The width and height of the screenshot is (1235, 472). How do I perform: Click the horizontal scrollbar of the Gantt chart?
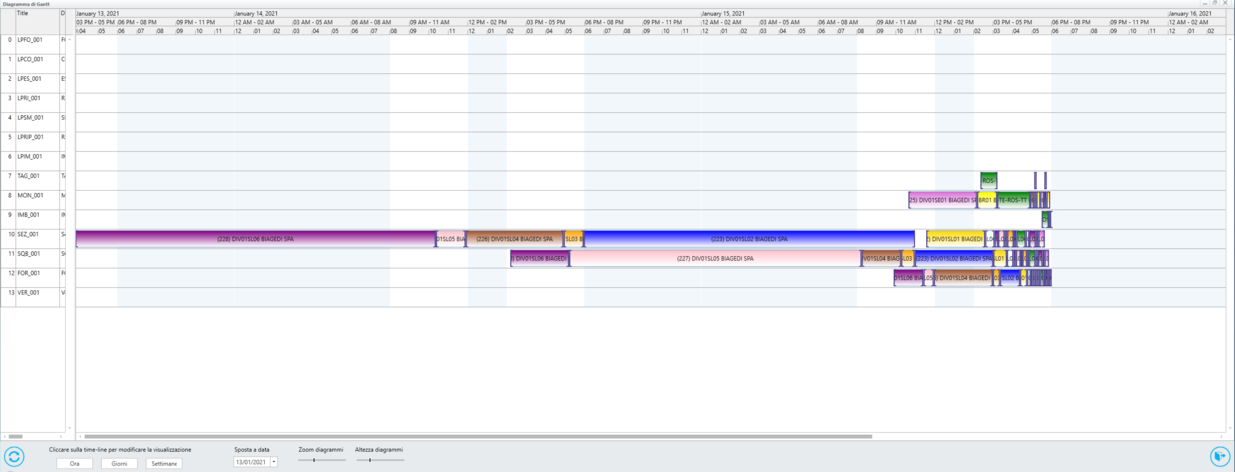(478, 436)
